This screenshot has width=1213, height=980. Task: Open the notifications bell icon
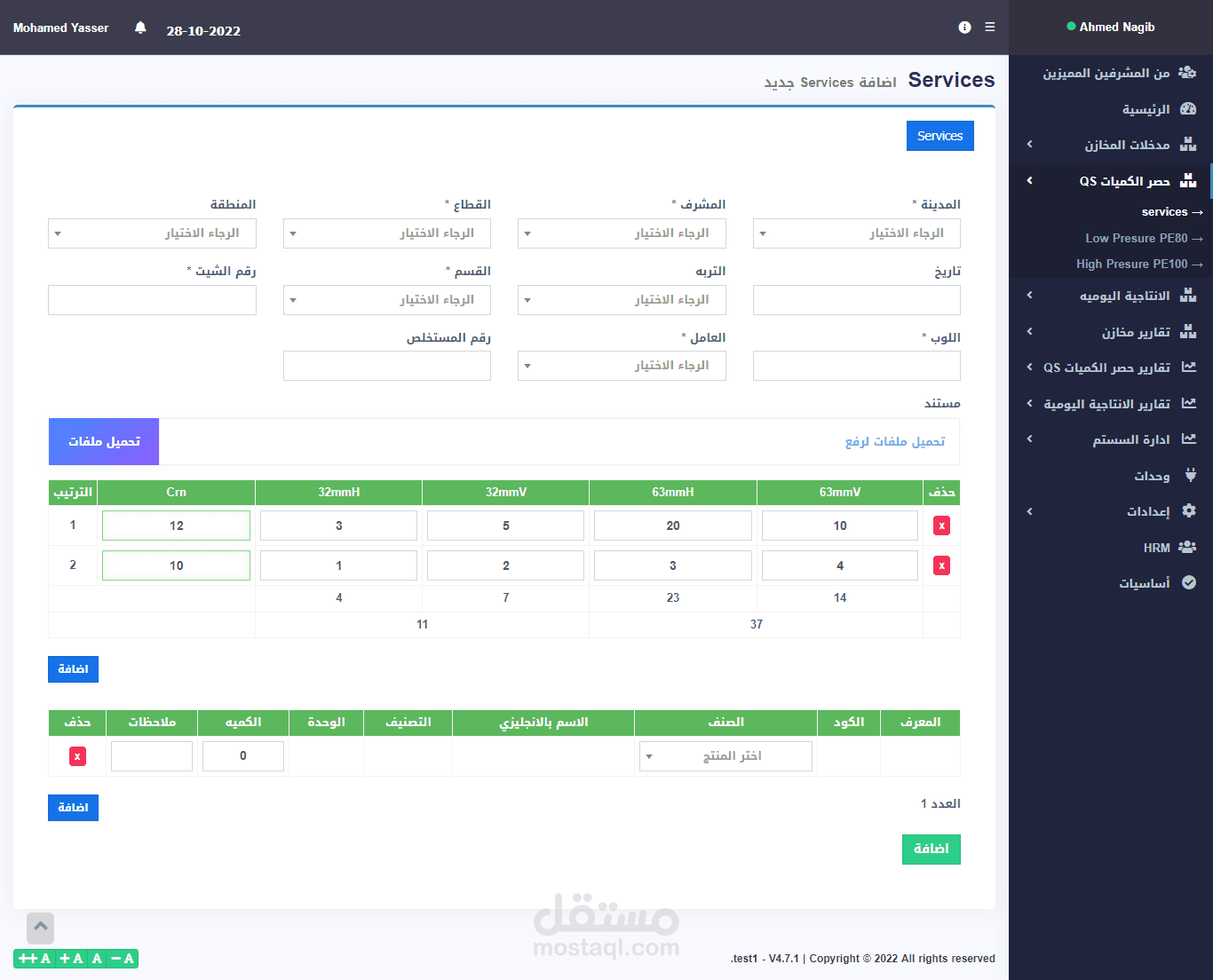(x=140, y=28)
